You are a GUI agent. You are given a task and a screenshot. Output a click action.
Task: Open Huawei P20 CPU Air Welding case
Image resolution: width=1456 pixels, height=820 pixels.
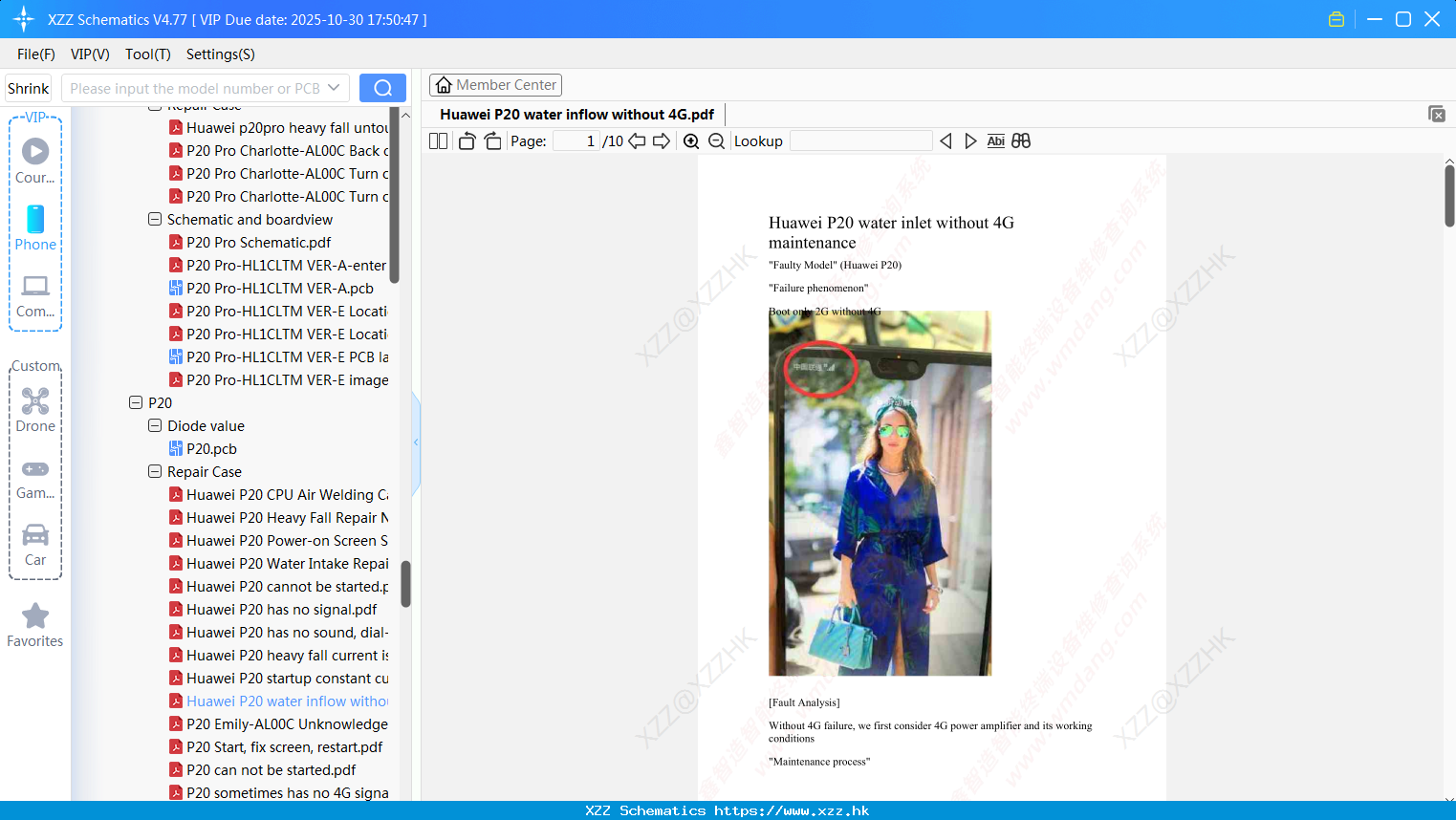(x=278, y=494)
